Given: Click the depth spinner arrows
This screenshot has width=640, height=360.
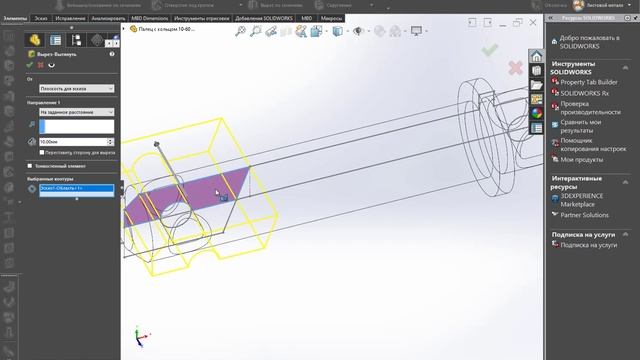Looking at the screenshot, I should [111, 142].
